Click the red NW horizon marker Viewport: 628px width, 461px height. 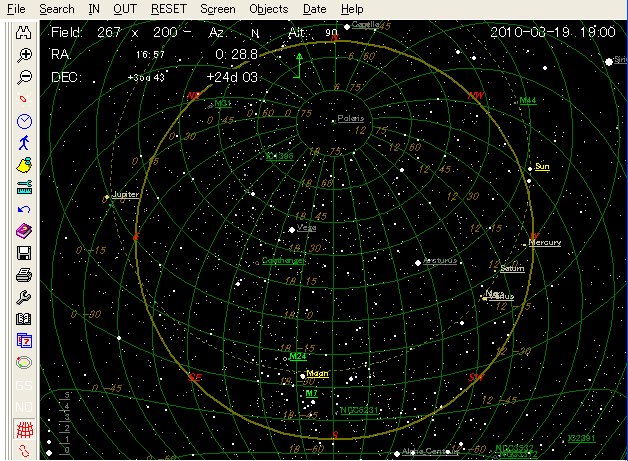click(476, 96)
